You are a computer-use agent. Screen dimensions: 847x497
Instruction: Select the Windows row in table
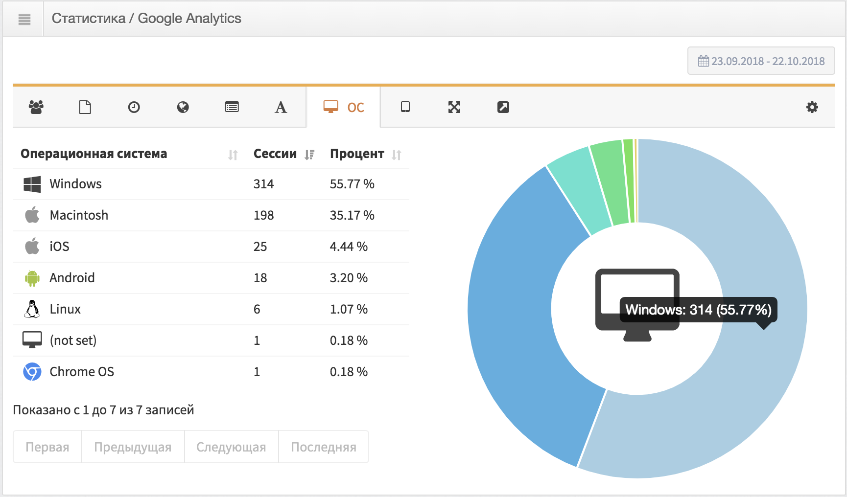pos(211,184)
